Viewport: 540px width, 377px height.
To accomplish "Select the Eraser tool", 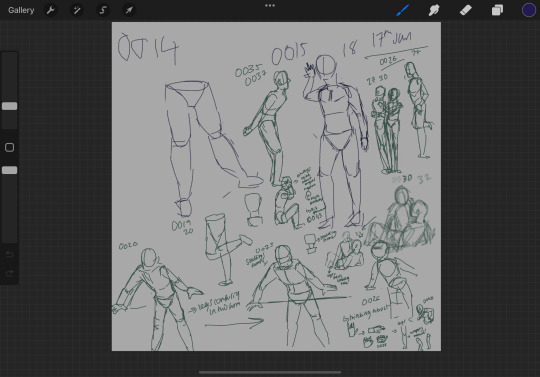I will [466, 10].
